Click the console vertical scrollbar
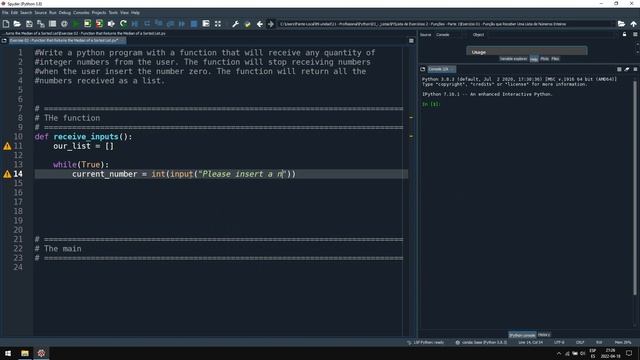This screenshot has height=360, width=640. [635, 188]
